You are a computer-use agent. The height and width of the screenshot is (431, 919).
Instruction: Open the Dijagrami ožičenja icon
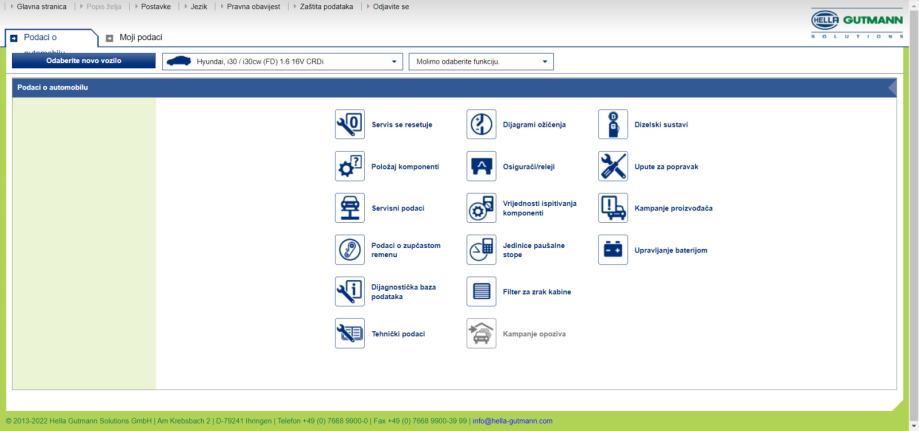[x=481, y=124]
